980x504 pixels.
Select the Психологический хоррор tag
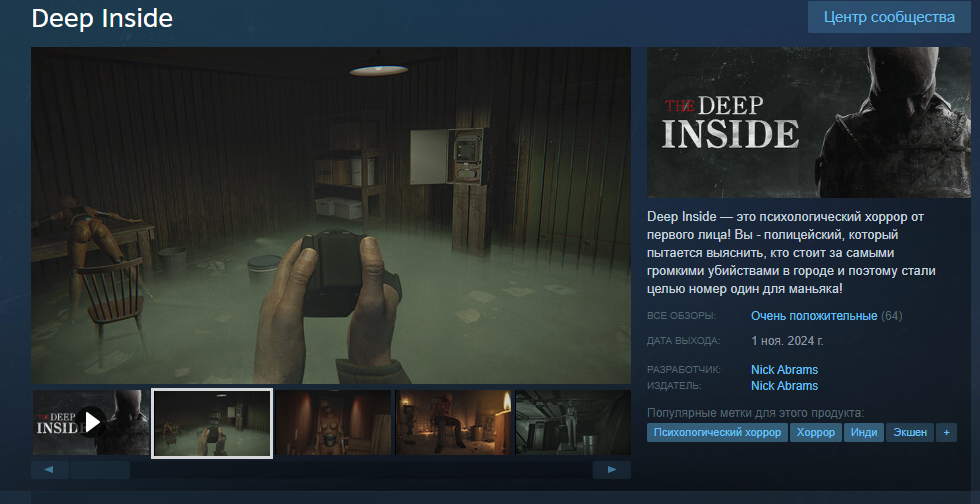pyautogui.click(x=716, y=433)
